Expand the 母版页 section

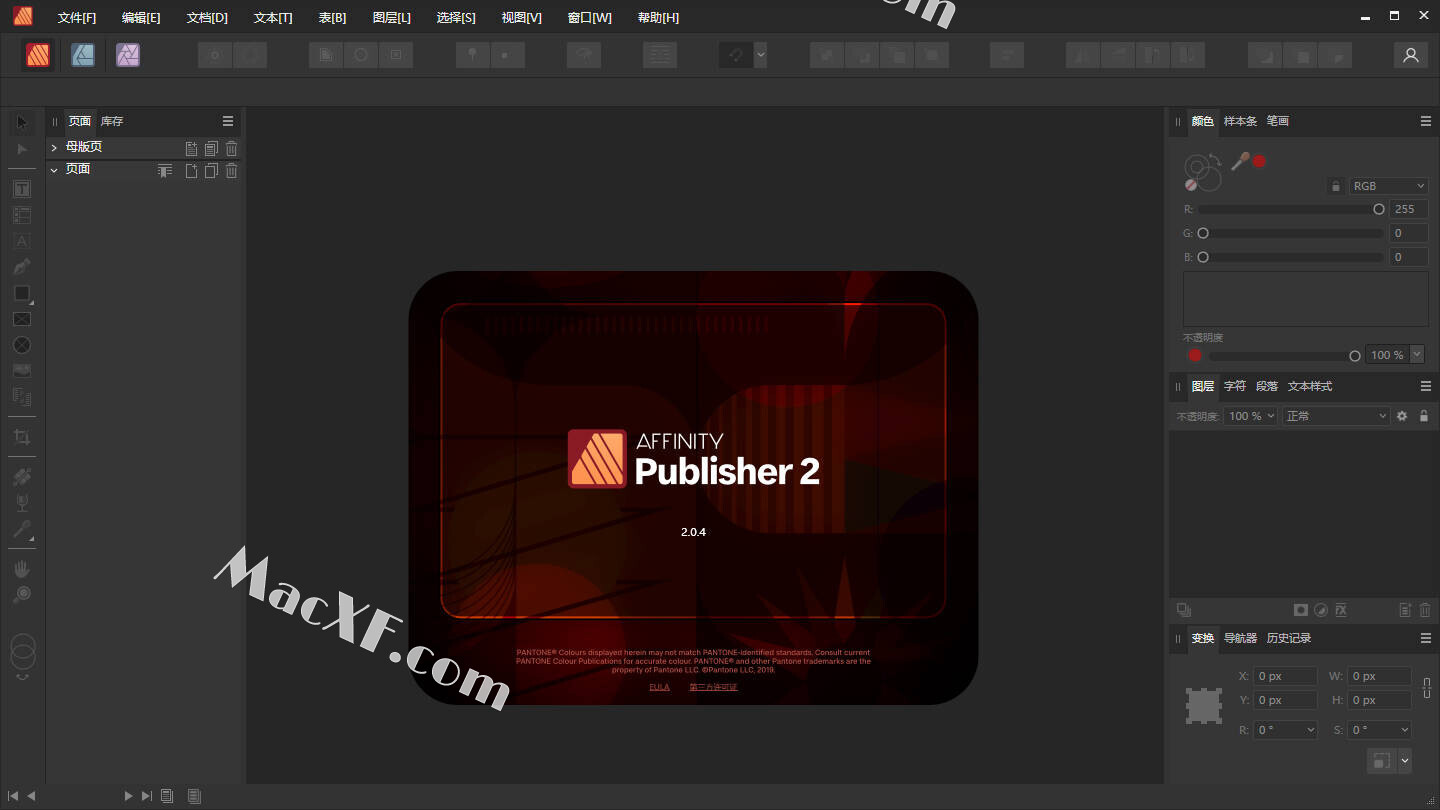click(54, 148)
